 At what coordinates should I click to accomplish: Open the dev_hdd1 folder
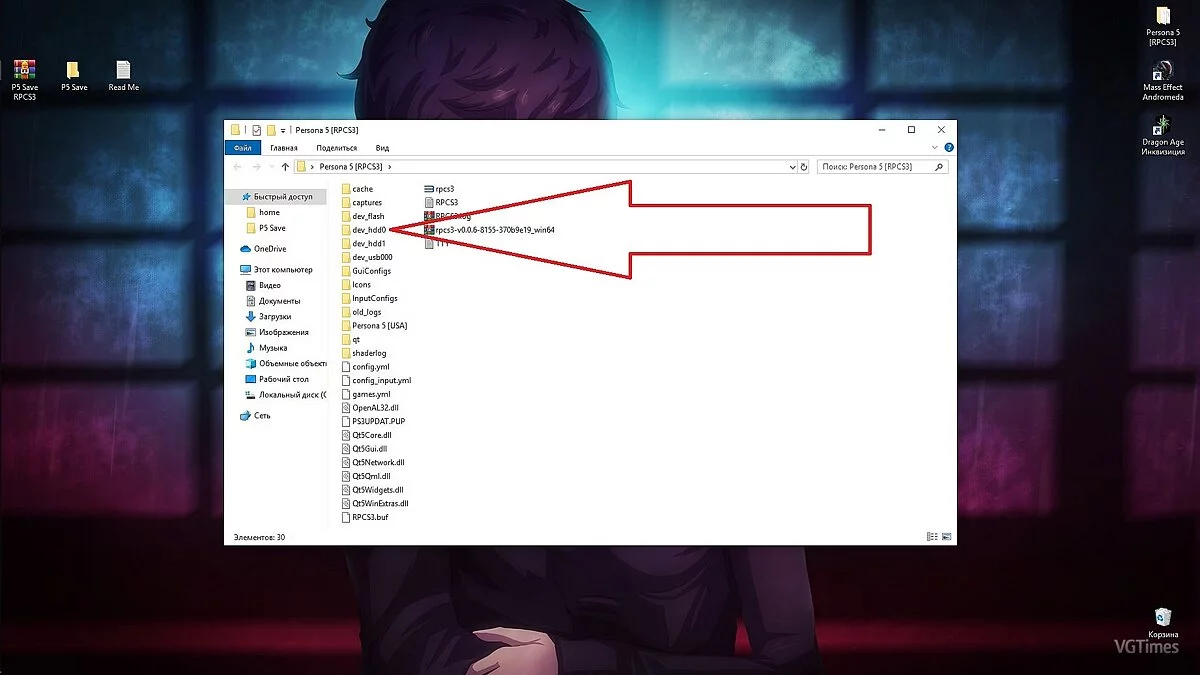pyautogui.click(x=363, y=244)
